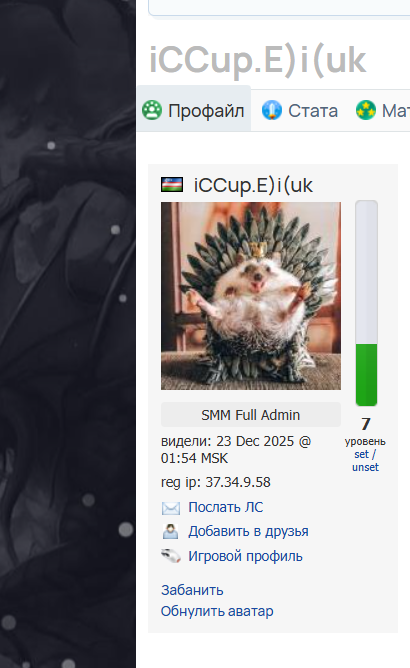Screen dimensions: 410x668
Task: Click the Забанить link
Action: (192, 590)
